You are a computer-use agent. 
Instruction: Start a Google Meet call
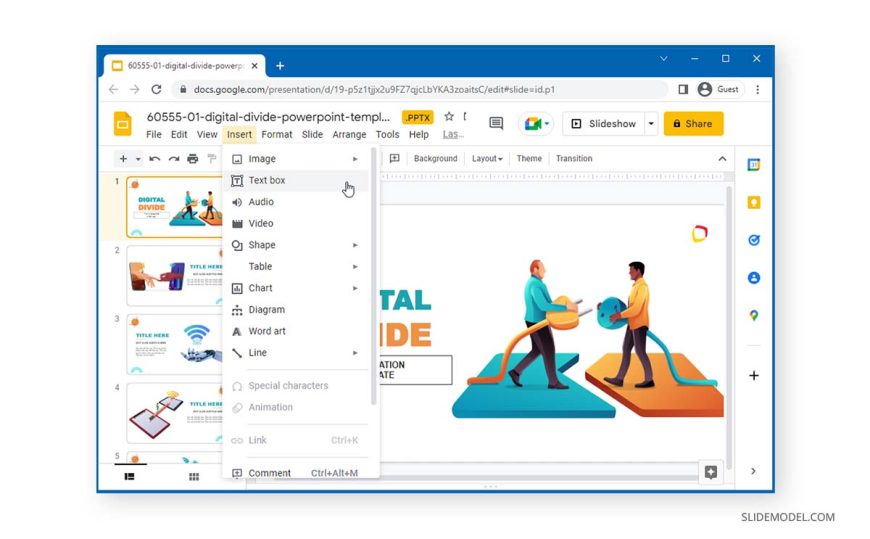click(535, 124)
